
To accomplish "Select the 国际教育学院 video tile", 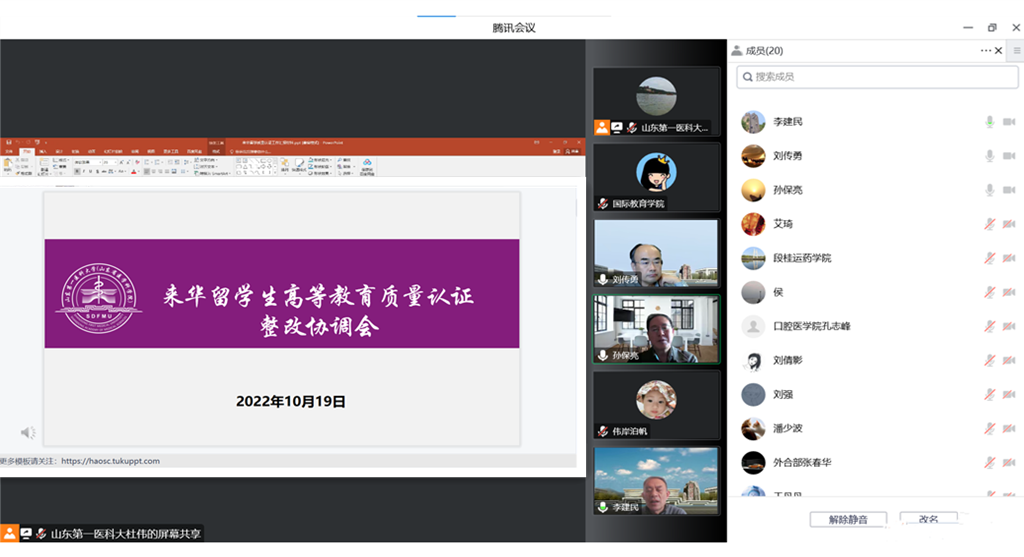I will (x=656, y=177).
